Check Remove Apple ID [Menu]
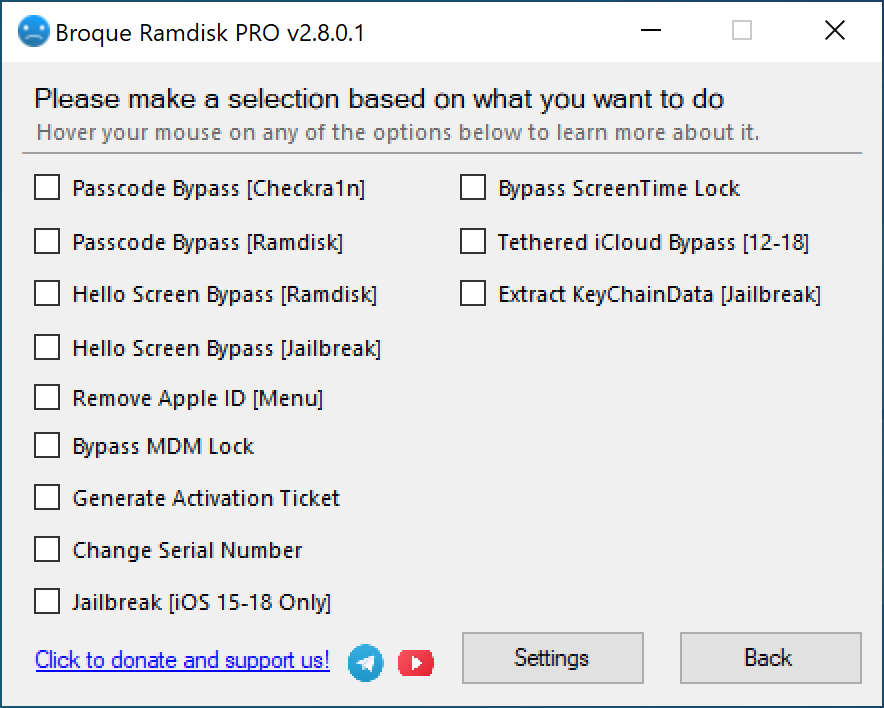This screenshot has width=884, height=708. click(47, 397)
